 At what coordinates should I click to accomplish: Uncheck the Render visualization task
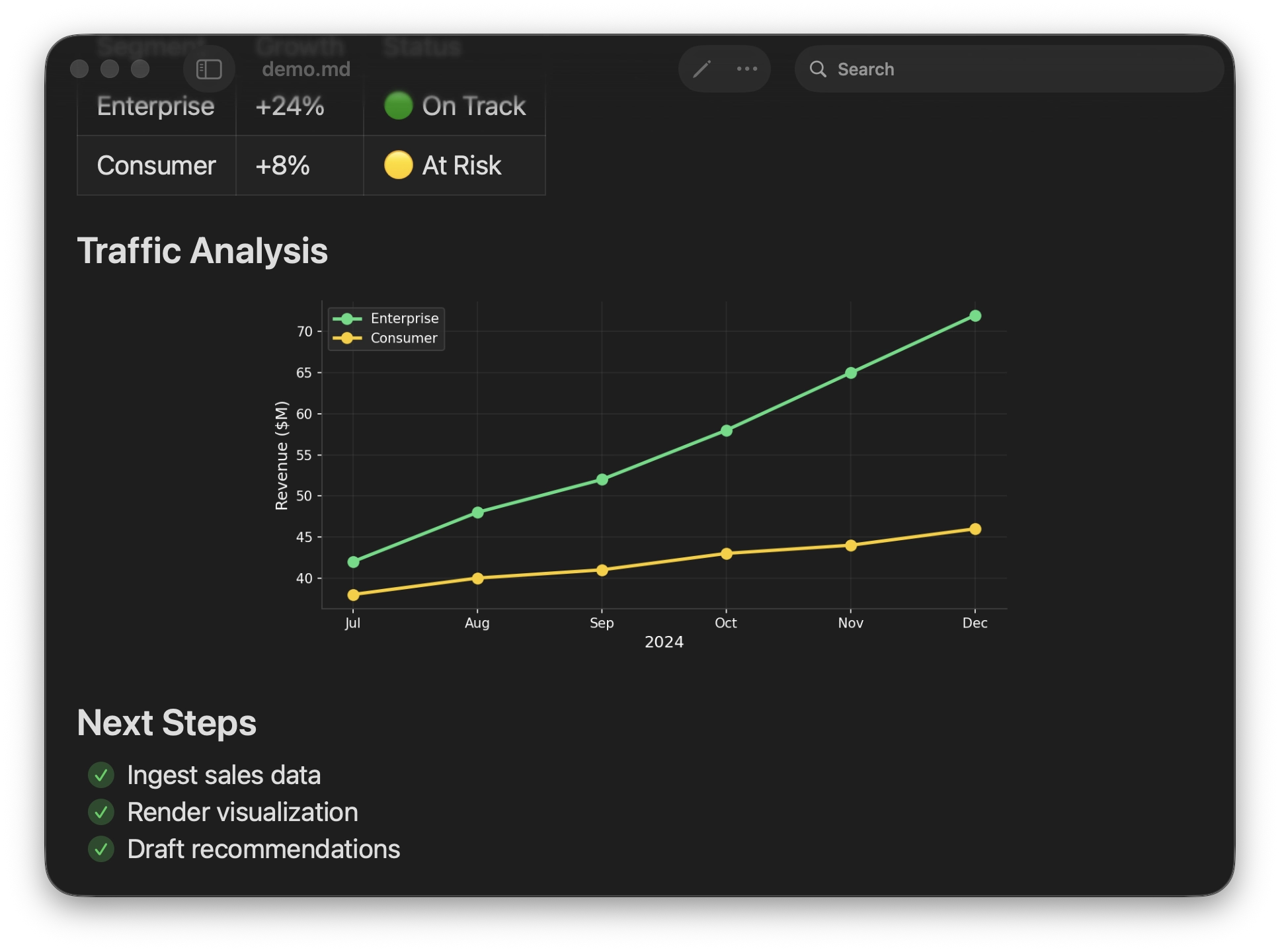click(x=101, y=812)
